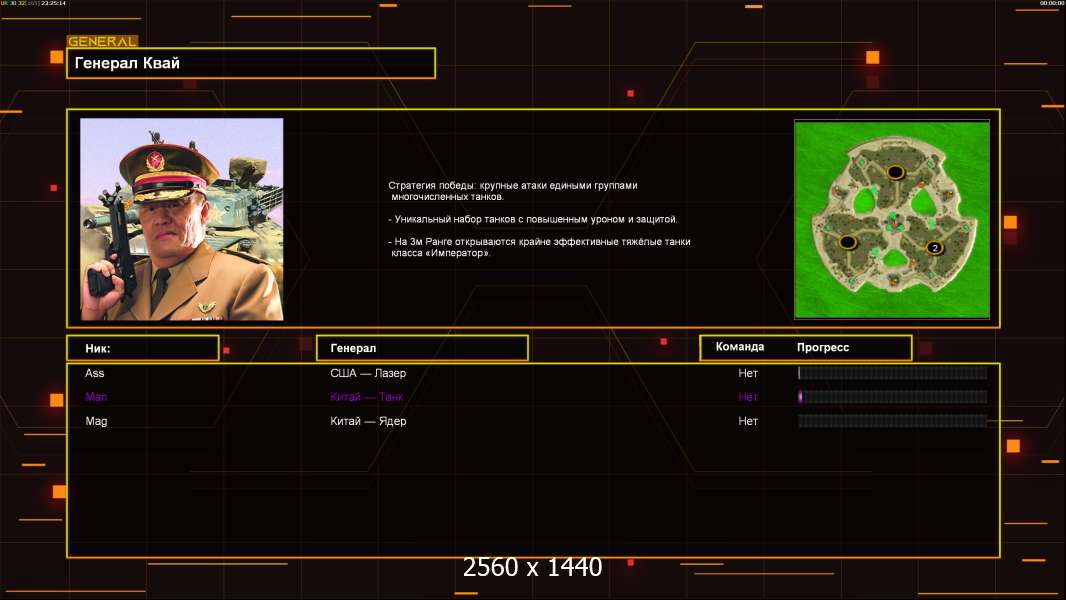Click the strategy description text about tanks
1066x600 pixels.
538,219
